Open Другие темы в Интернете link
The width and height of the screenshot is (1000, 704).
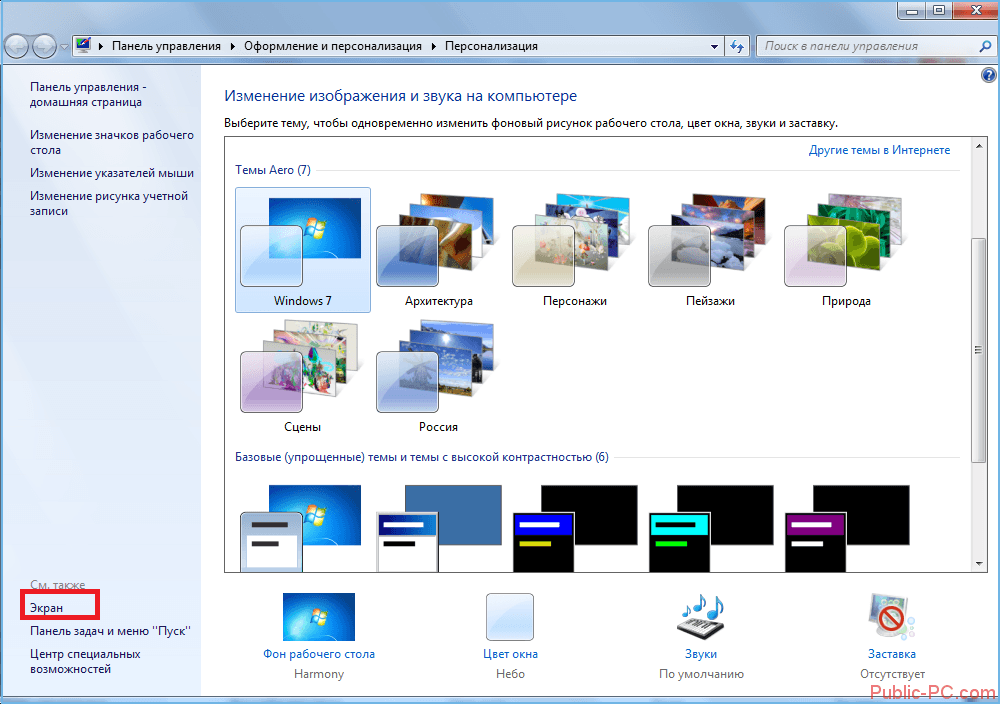pos(879,150)
